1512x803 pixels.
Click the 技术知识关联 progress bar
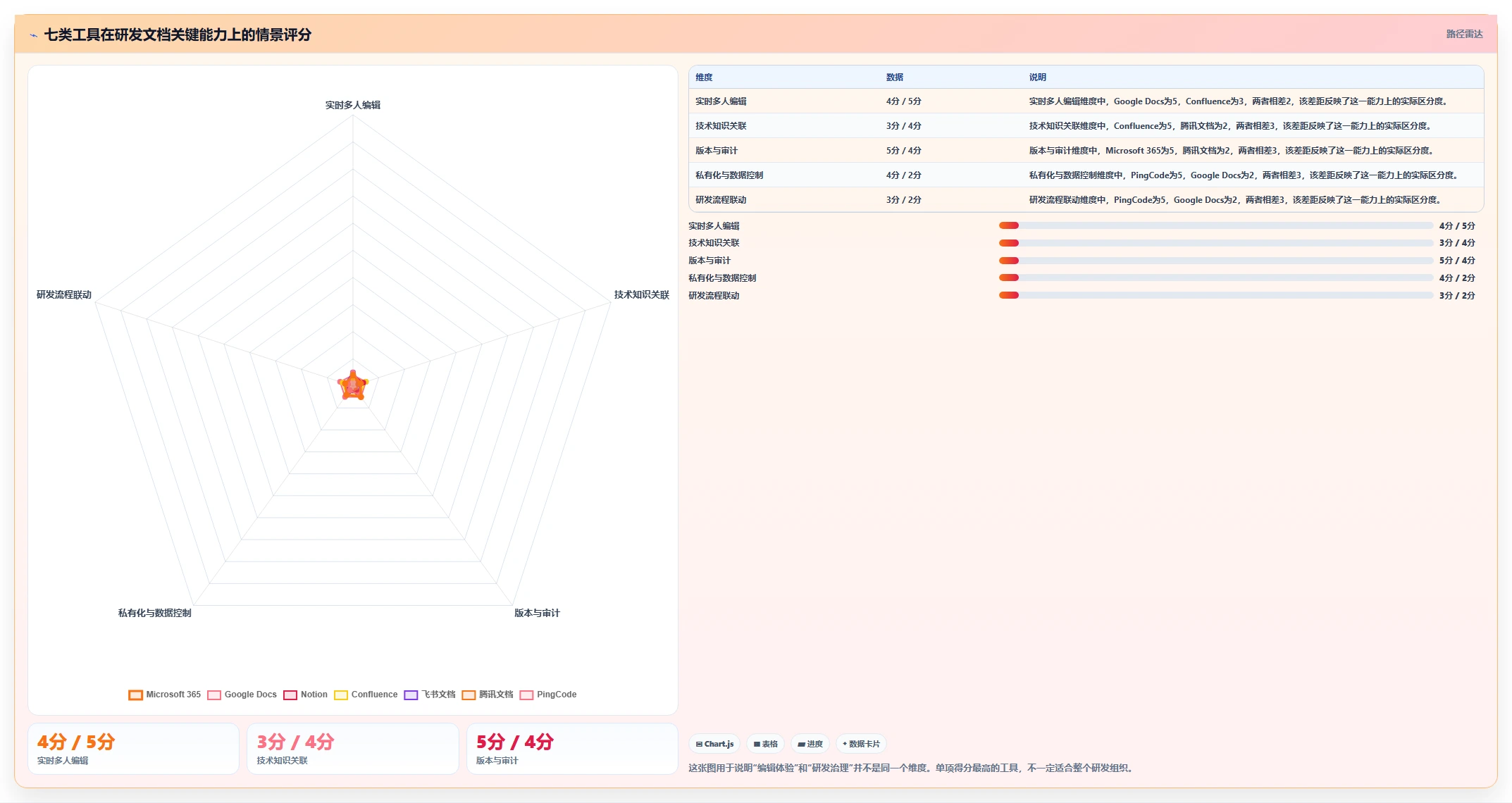click(x=1216, y=243)
